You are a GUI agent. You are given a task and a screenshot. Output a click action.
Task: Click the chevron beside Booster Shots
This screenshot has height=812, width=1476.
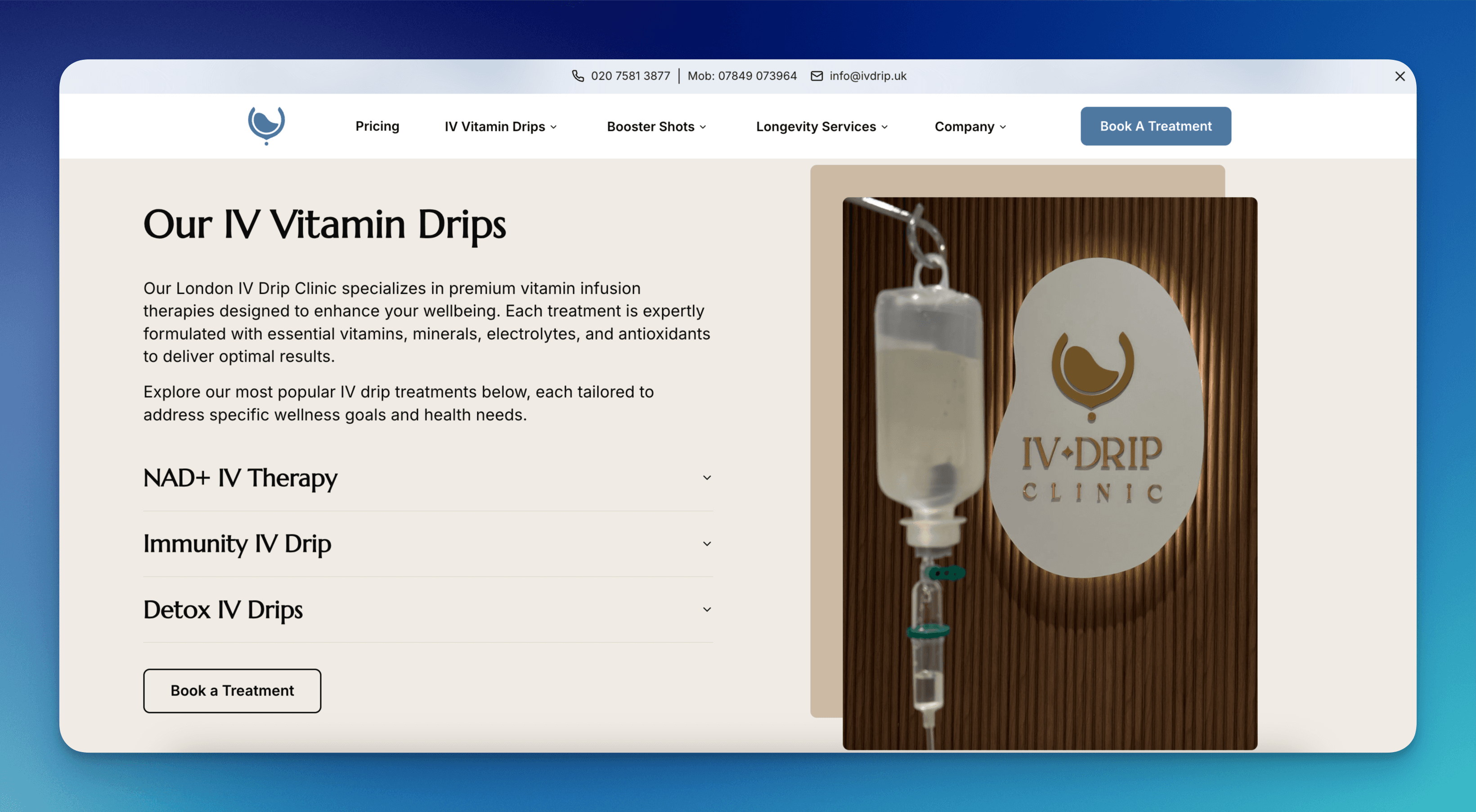(x=704, y=127)
